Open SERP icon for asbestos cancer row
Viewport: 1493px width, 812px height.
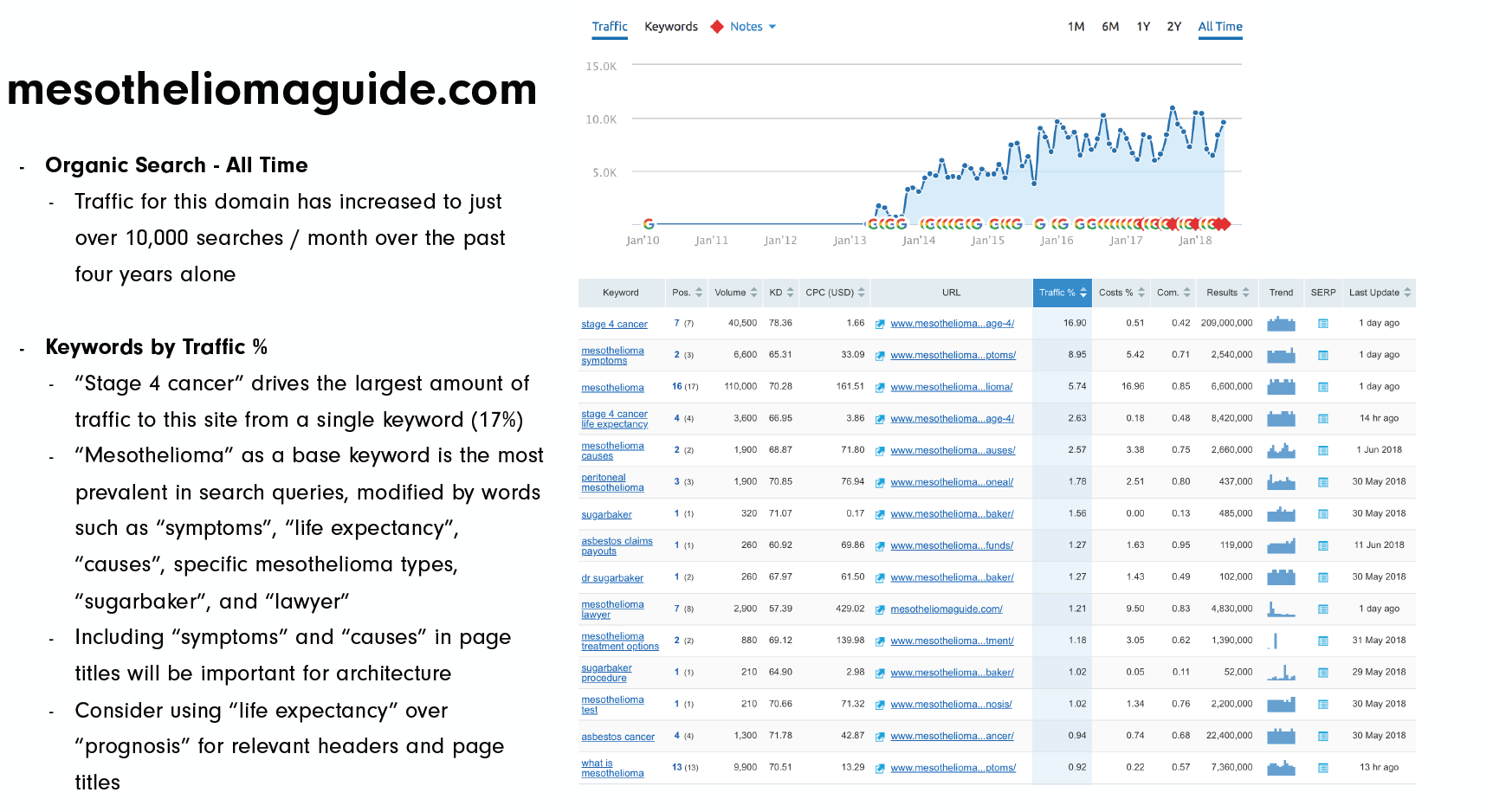click(1323, 736)
